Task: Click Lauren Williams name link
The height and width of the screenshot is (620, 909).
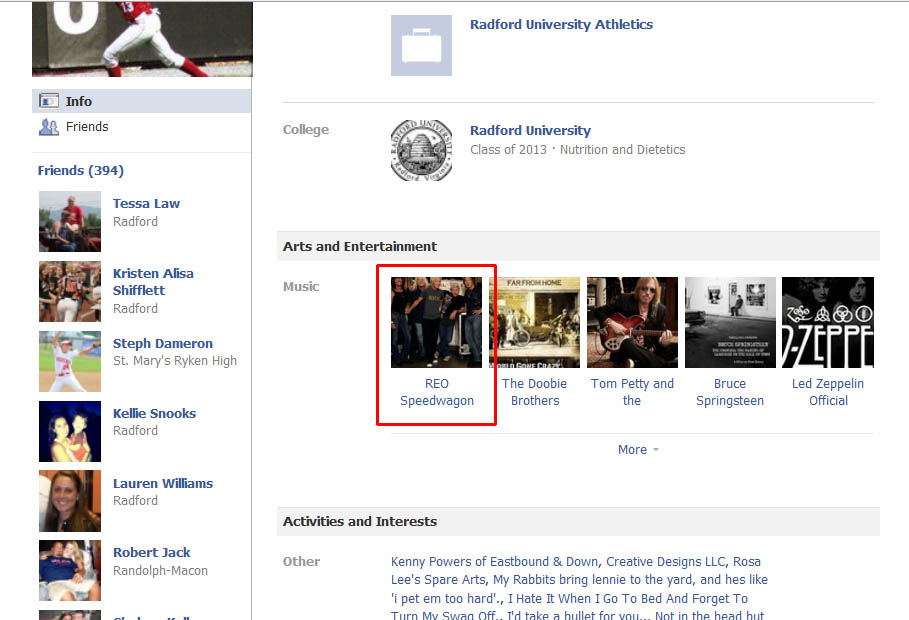Action: [x=163, y=484]
